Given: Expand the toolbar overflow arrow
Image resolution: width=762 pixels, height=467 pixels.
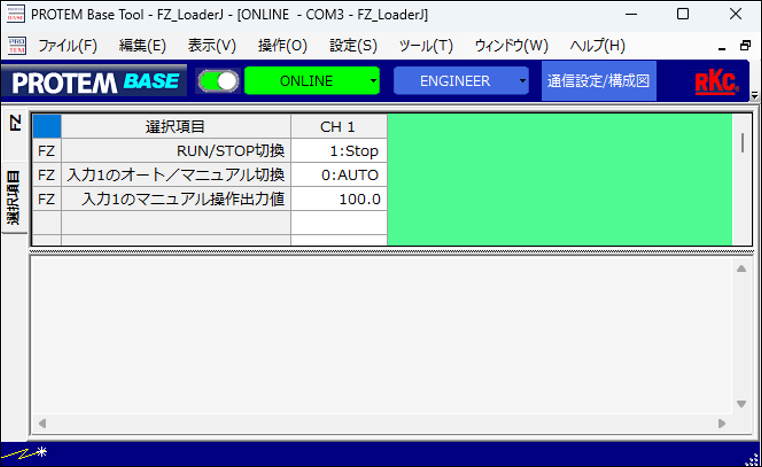Looking at the screenshot, I should (x=755, y=96).
